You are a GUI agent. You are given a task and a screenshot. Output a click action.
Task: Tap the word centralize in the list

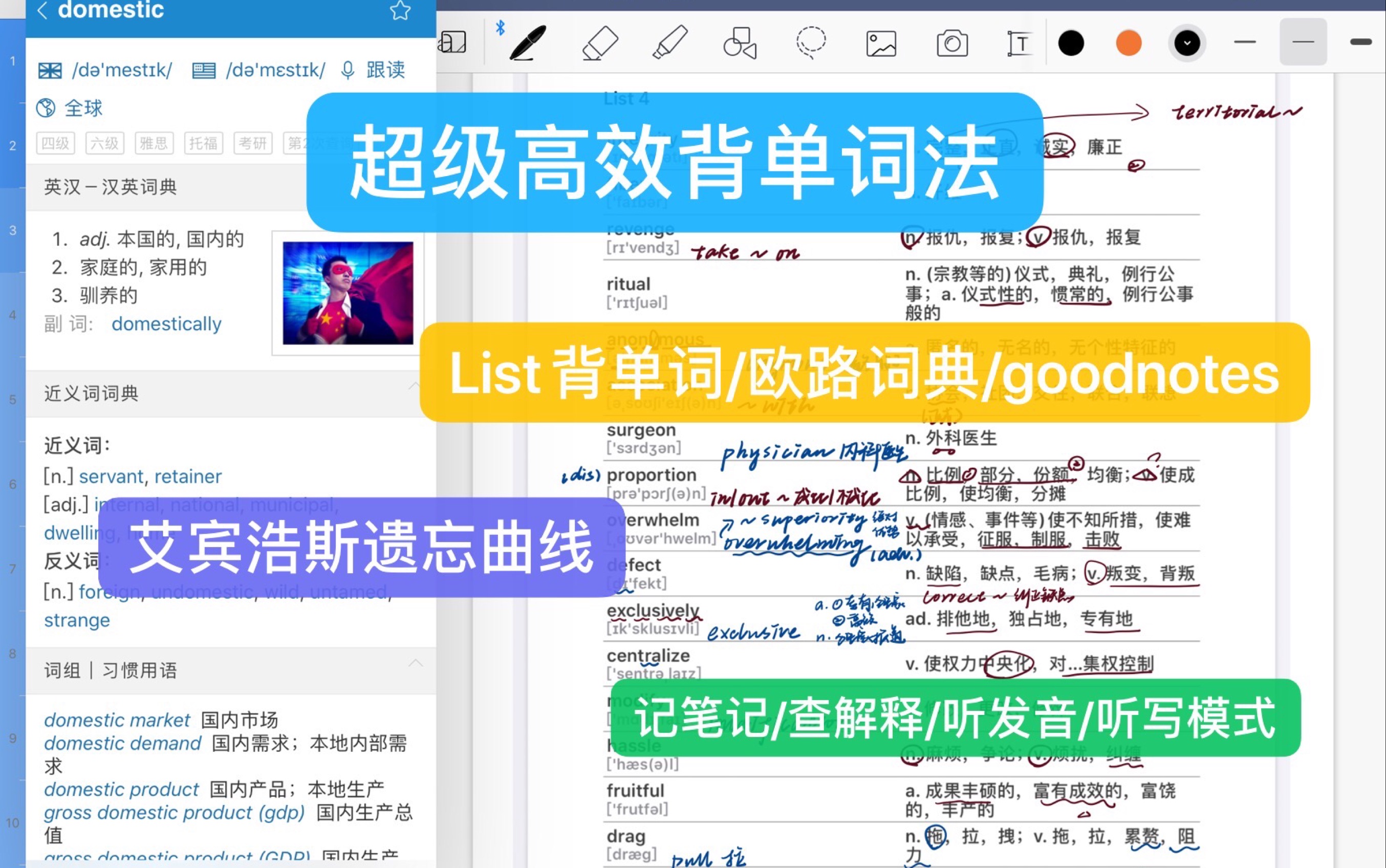tap(648, 656)
